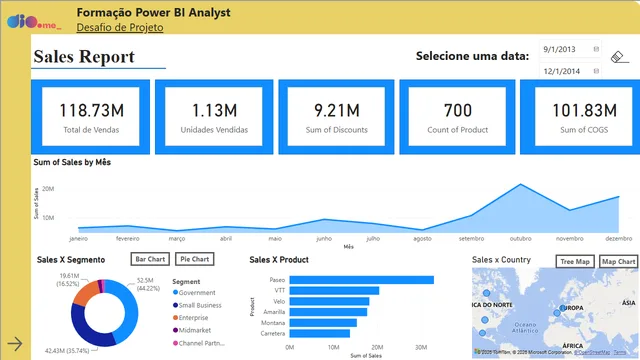Click the Sales X Product title
The height and width of the screenshot is (360, 640).
(279, 260)
